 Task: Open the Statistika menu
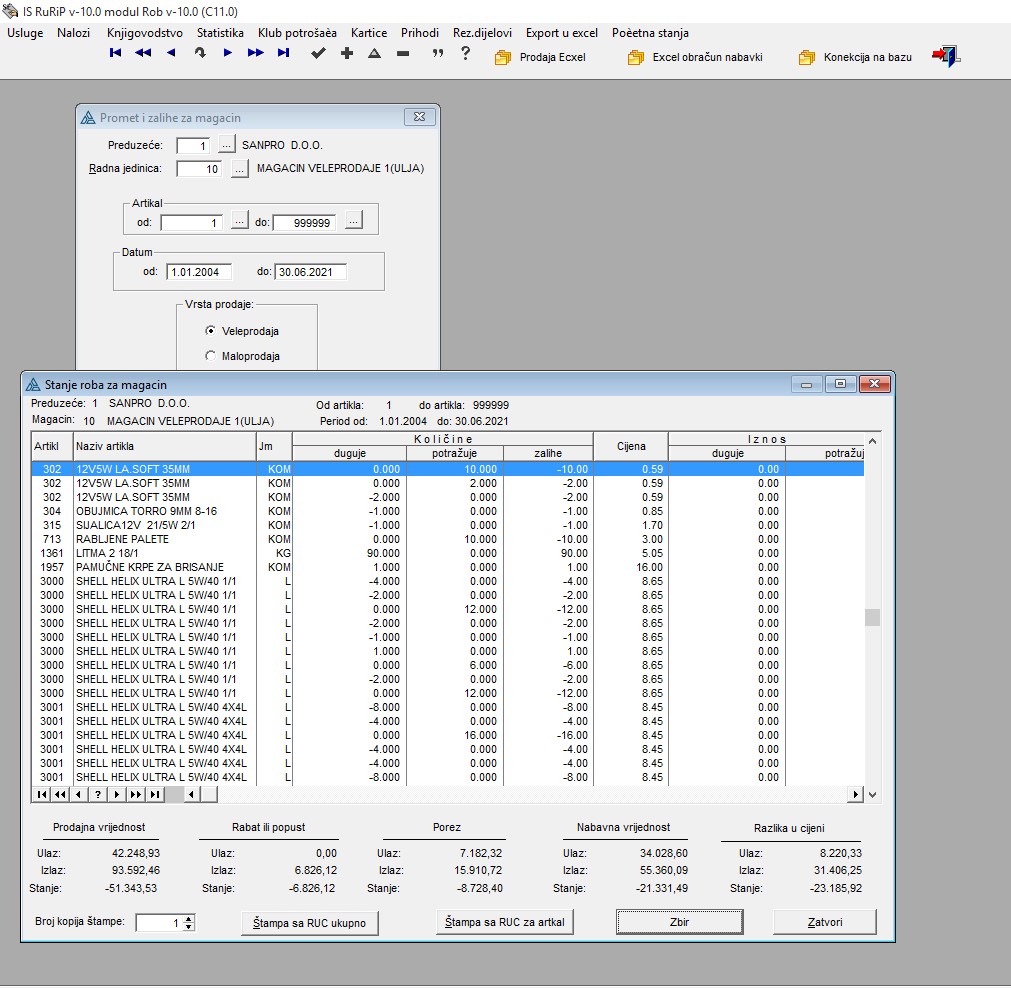click(220, 33)
